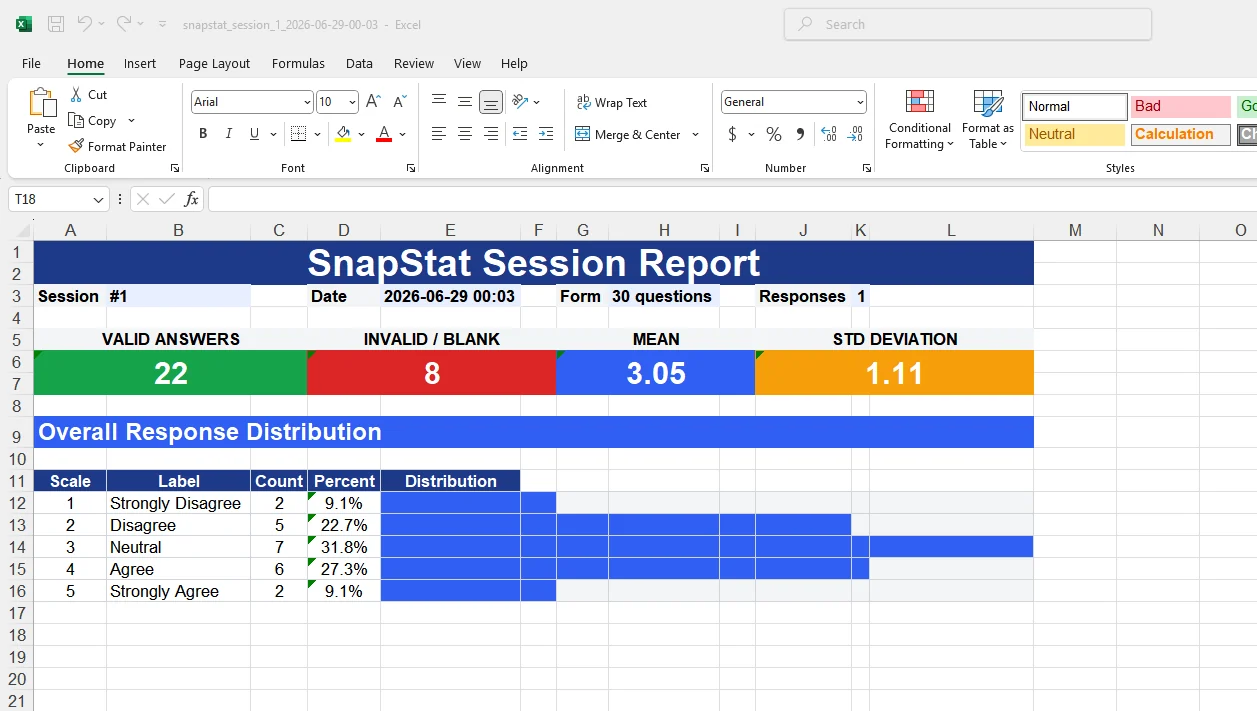Apply the Bad cell style
1257x711 pixels.
coord(1181,106)
